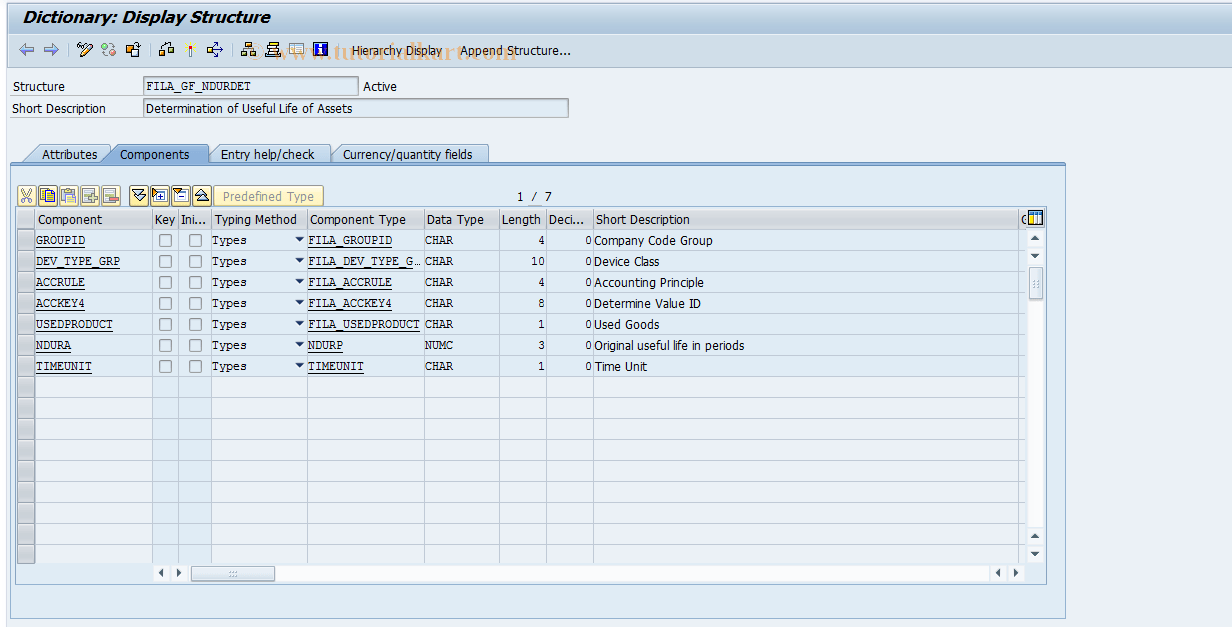Image resolution: width=1232 pixels, height=627 pixels.
Task: Open the Typing Method dropdown for USEDPRODUCT
Action: pos(298,324)
